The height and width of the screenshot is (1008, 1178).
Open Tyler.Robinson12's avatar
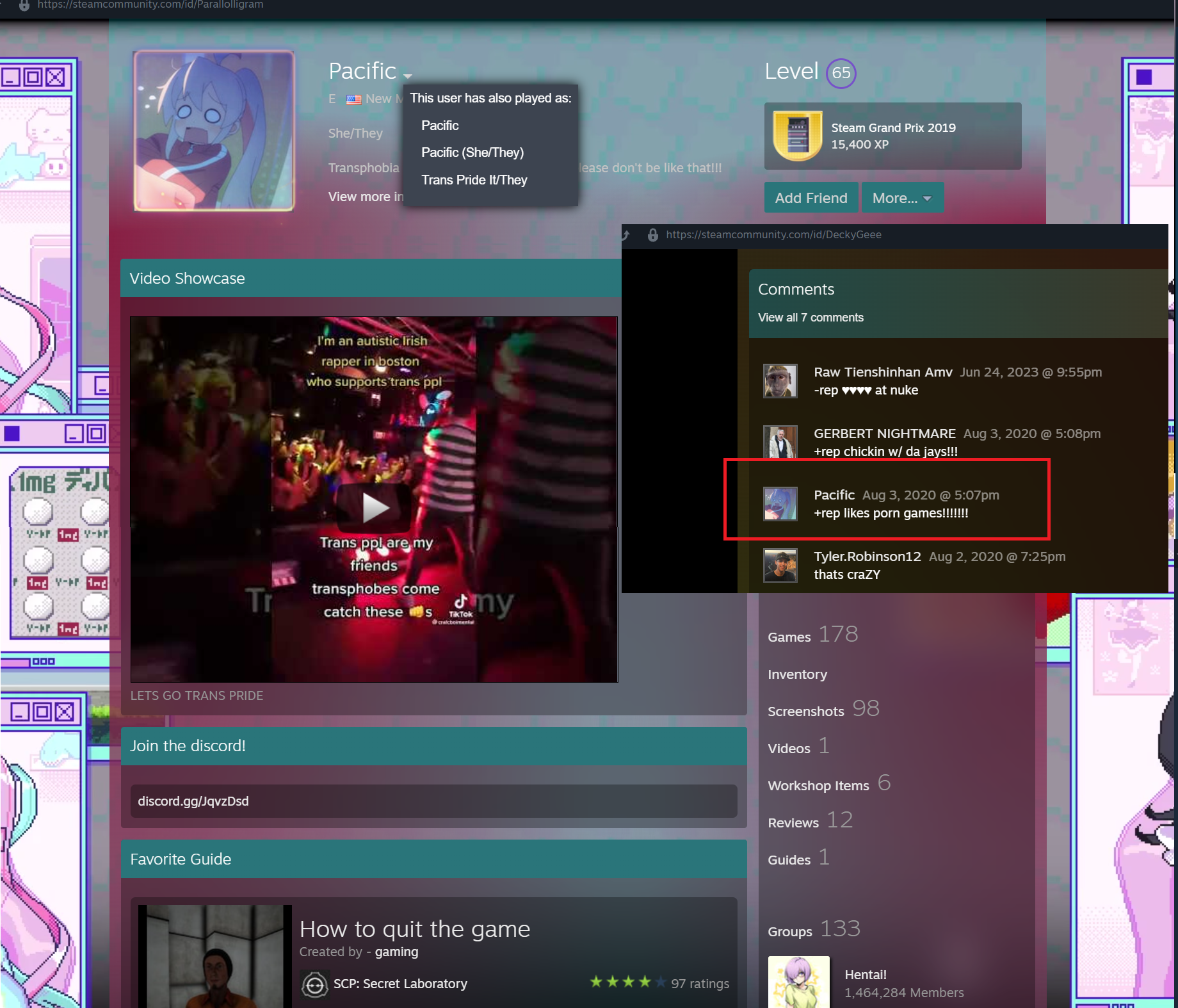pyautogui.click(x=780, y=565)
